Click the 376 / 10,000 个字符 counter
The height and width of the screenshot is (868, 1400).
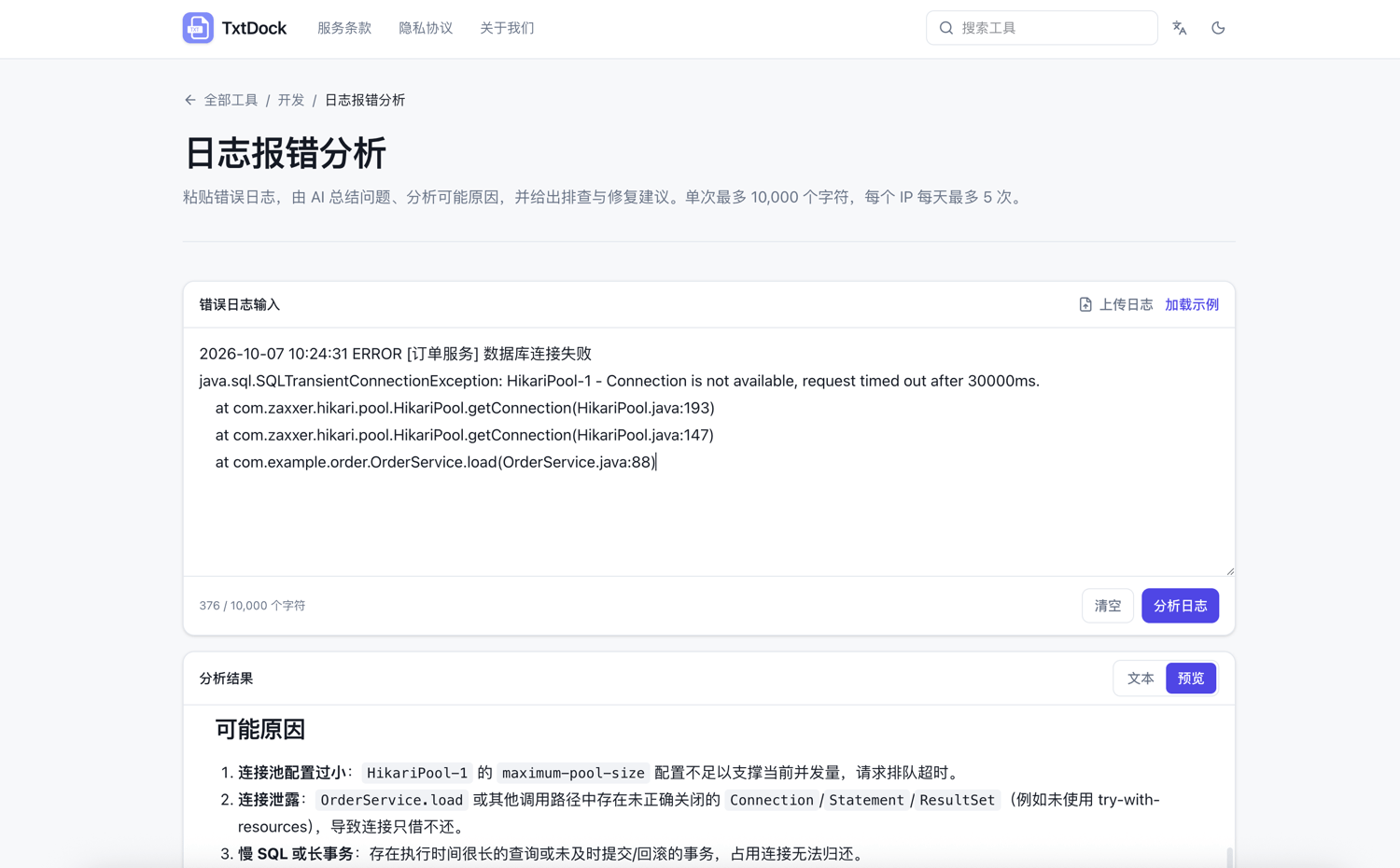[x=252, y=606]
